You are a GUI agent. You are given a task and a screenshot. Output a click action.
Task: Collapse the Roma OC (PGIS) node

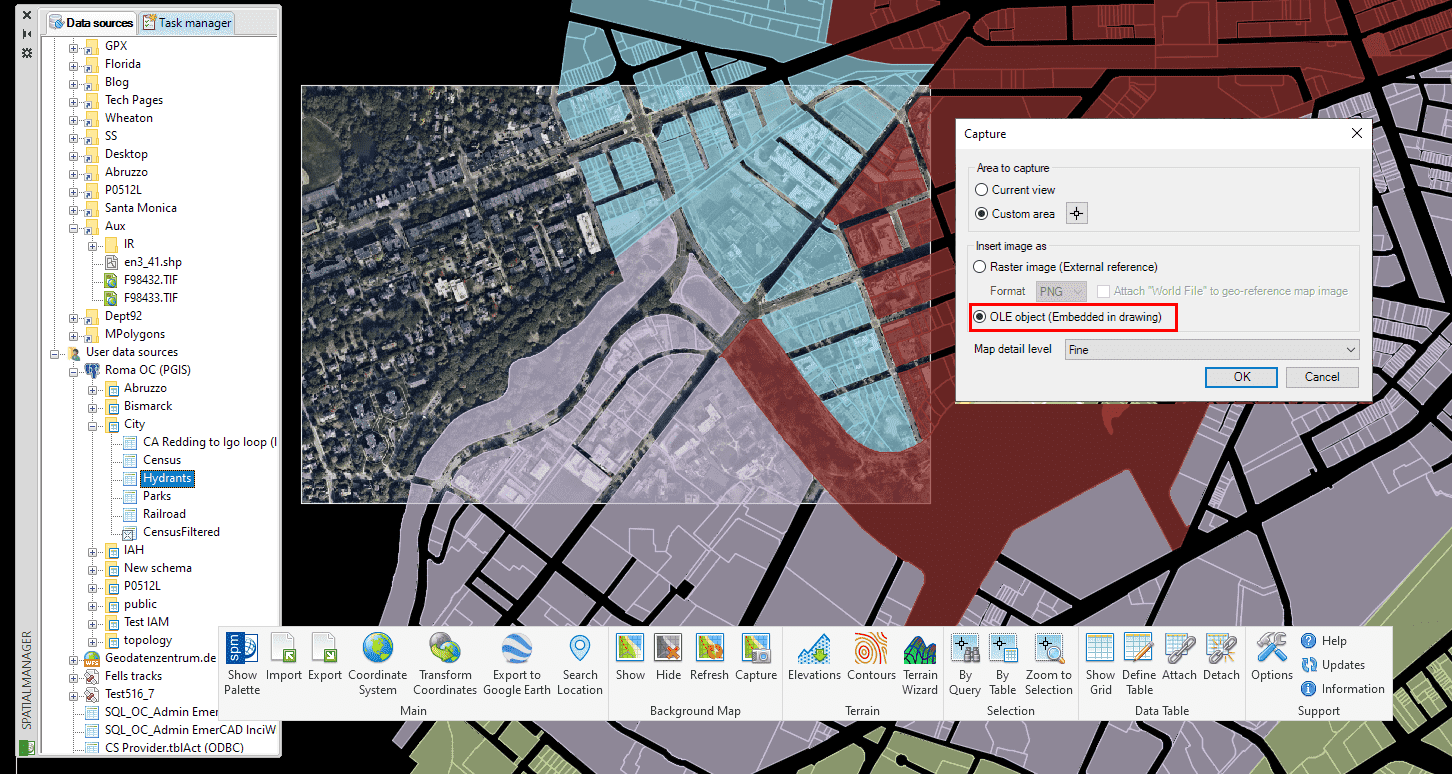[x=74, y=370]
